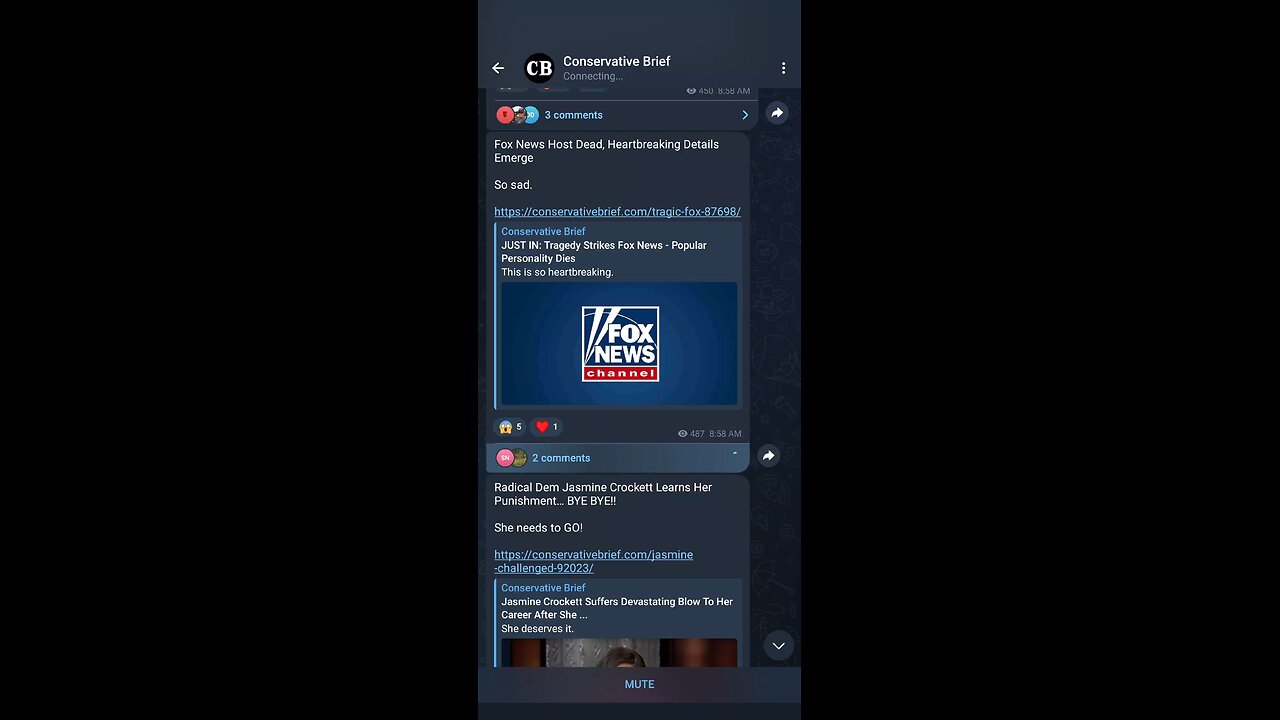Tap the 'Connecting...' status text
This screenshot has width=1280, height=720.
(592, 76)
